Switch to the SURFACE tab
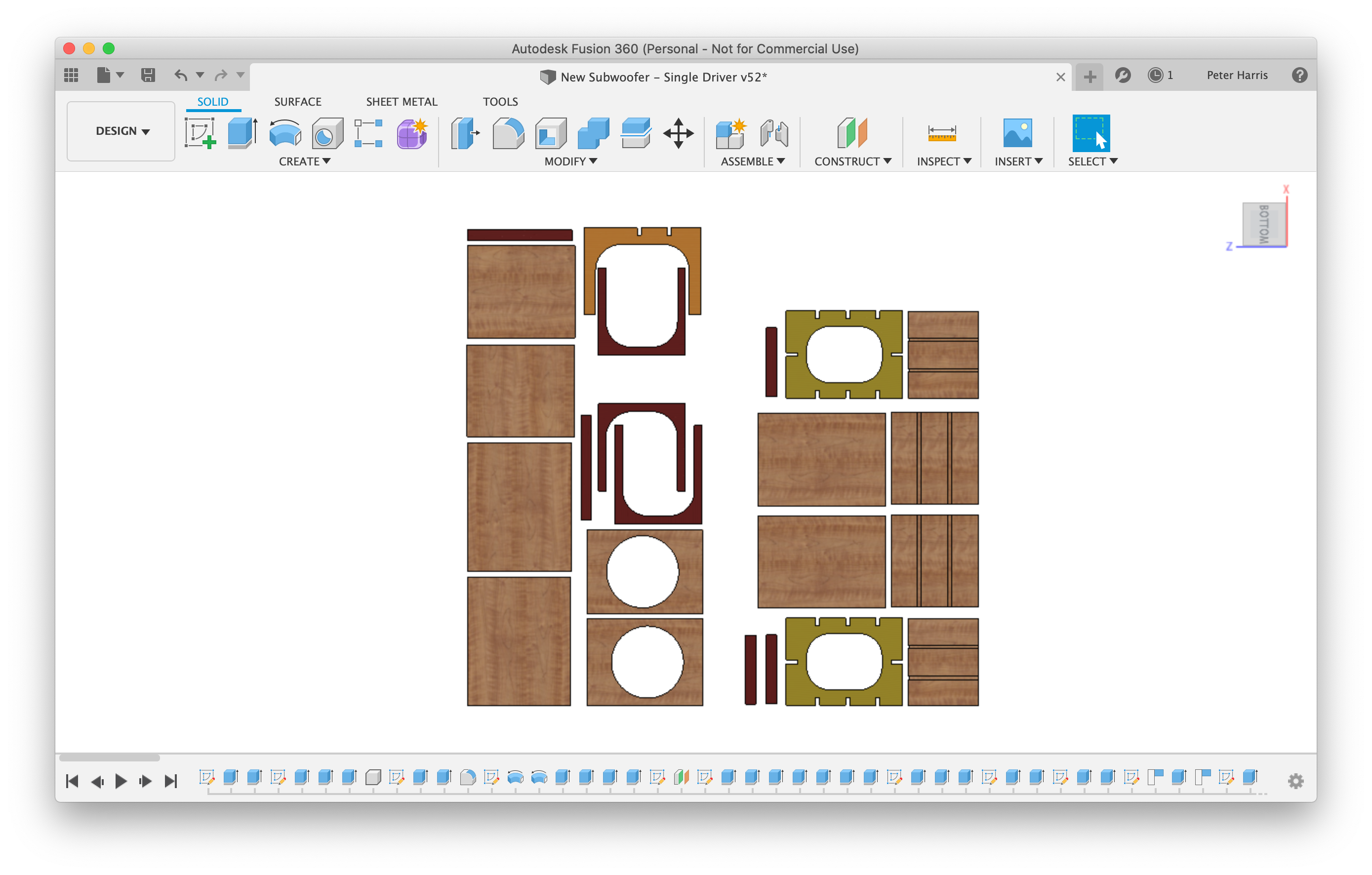The height and width of the screenshot is (875, 1372). coord(297,101)
